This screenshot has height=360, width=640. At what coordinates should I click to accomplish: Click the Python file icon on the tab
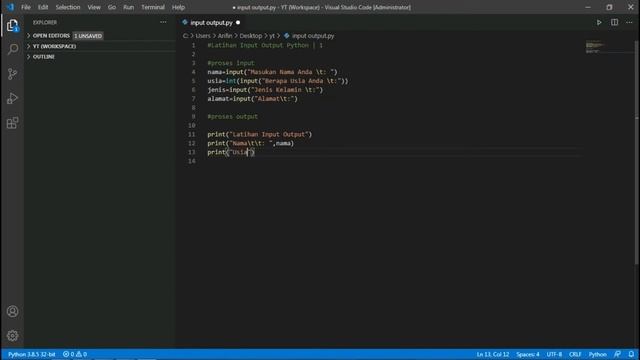tap(185, 22)
